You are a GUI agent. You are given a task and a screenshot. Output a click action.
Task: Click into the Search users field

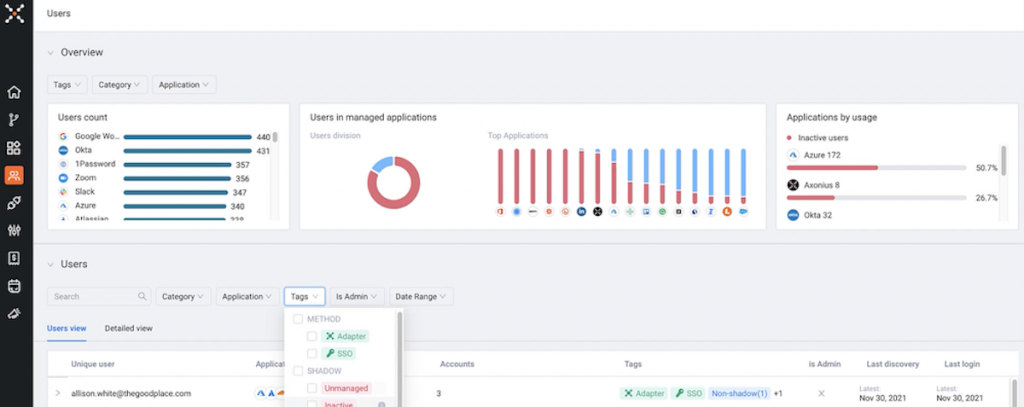click(x=99, y=297)
